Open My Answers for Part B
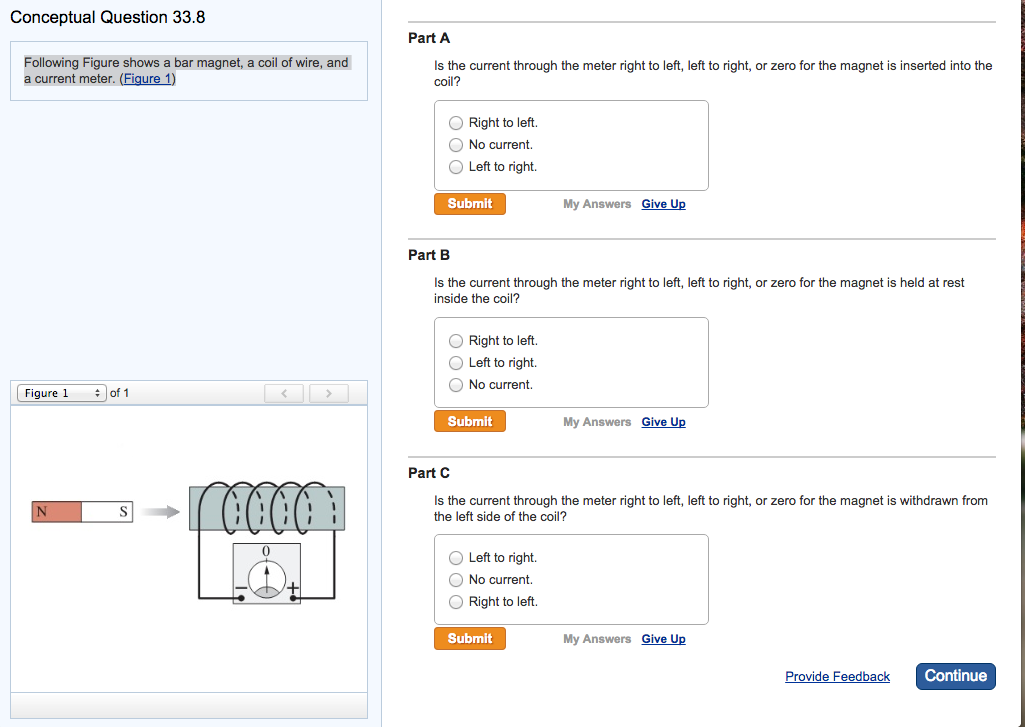This screenshot has width=1025, height=727. [x=597, y=422]
